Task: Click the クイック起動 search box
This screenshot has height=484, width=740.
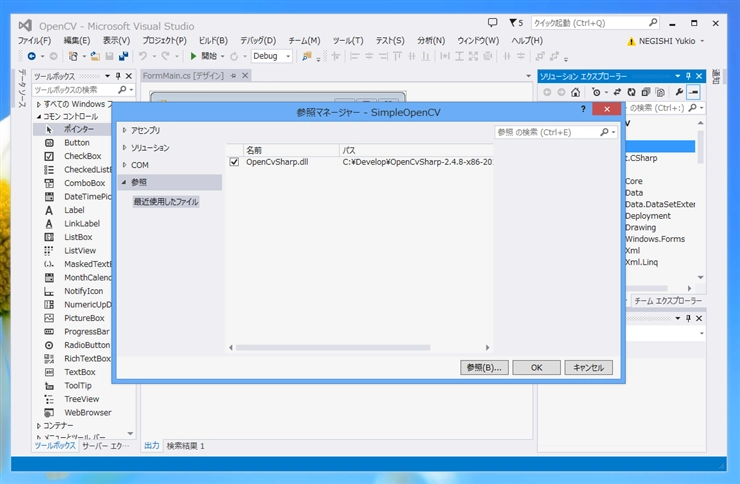Action: coord(595,23)
